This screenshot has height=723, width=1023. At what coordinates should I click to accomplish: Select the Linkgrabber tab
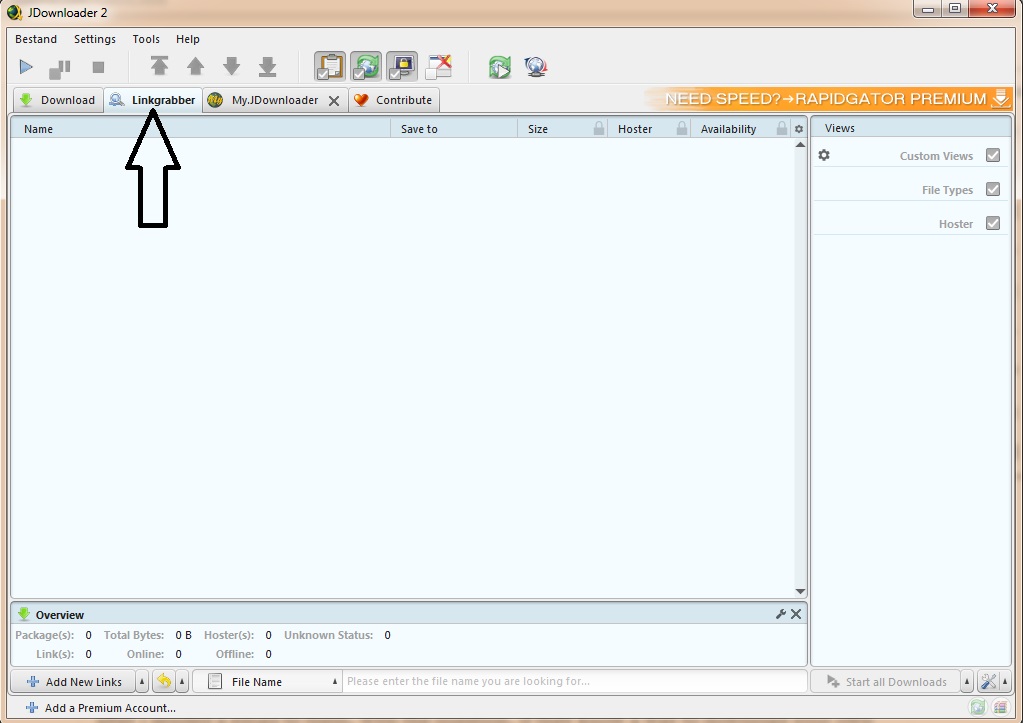[x=153, y=100]
